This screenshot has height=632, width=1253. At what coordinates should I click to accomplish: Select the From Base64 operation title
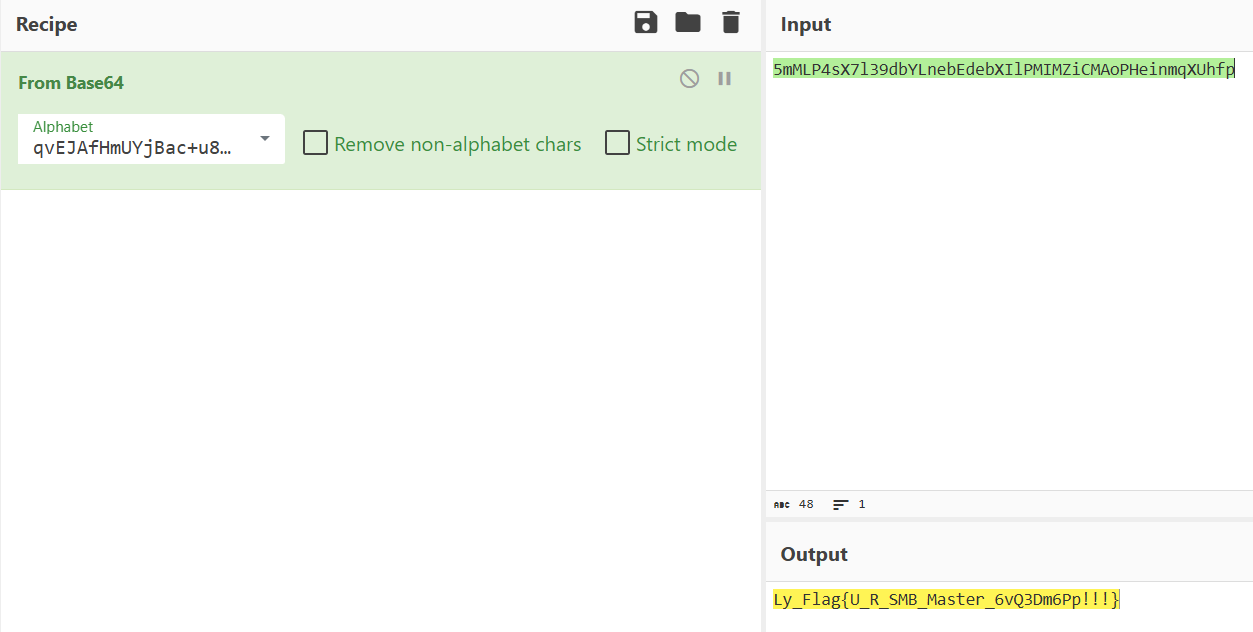click(71, 83)
